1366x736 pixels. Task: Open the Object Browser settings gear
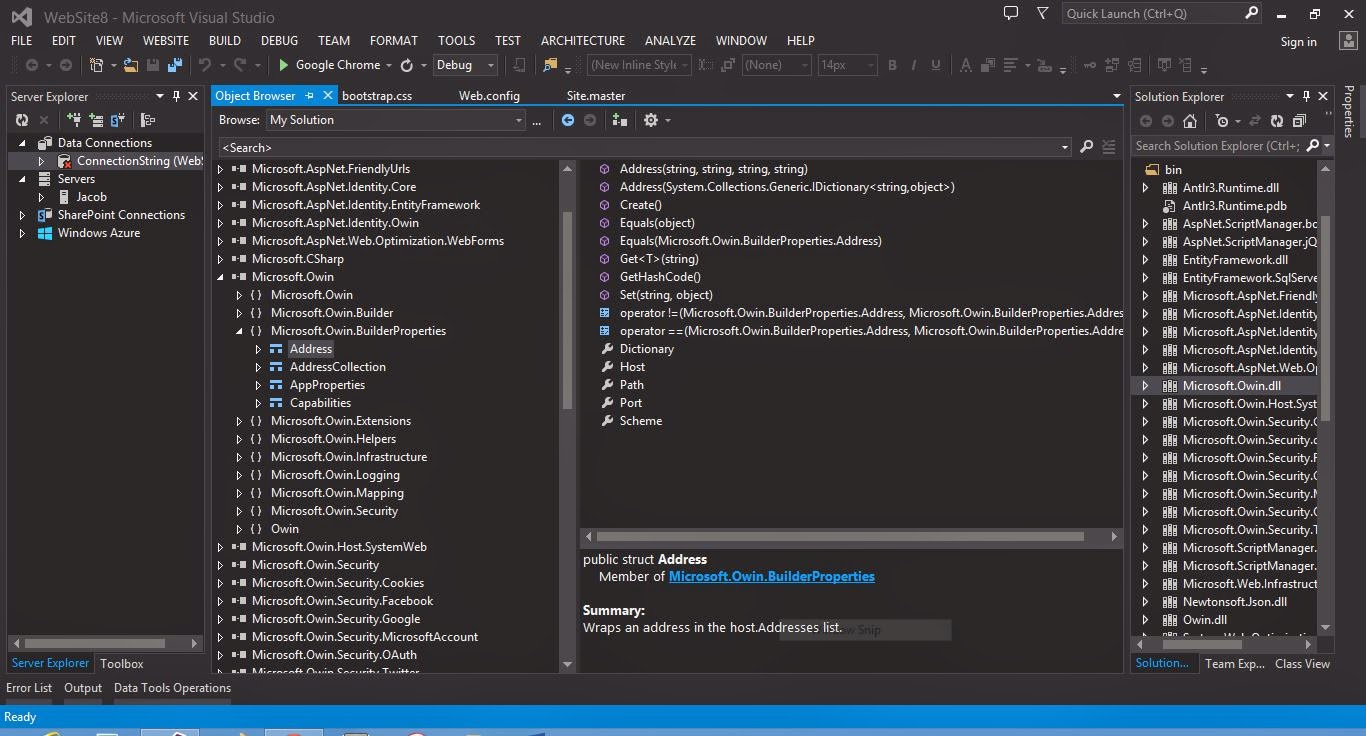coord(652,119)
